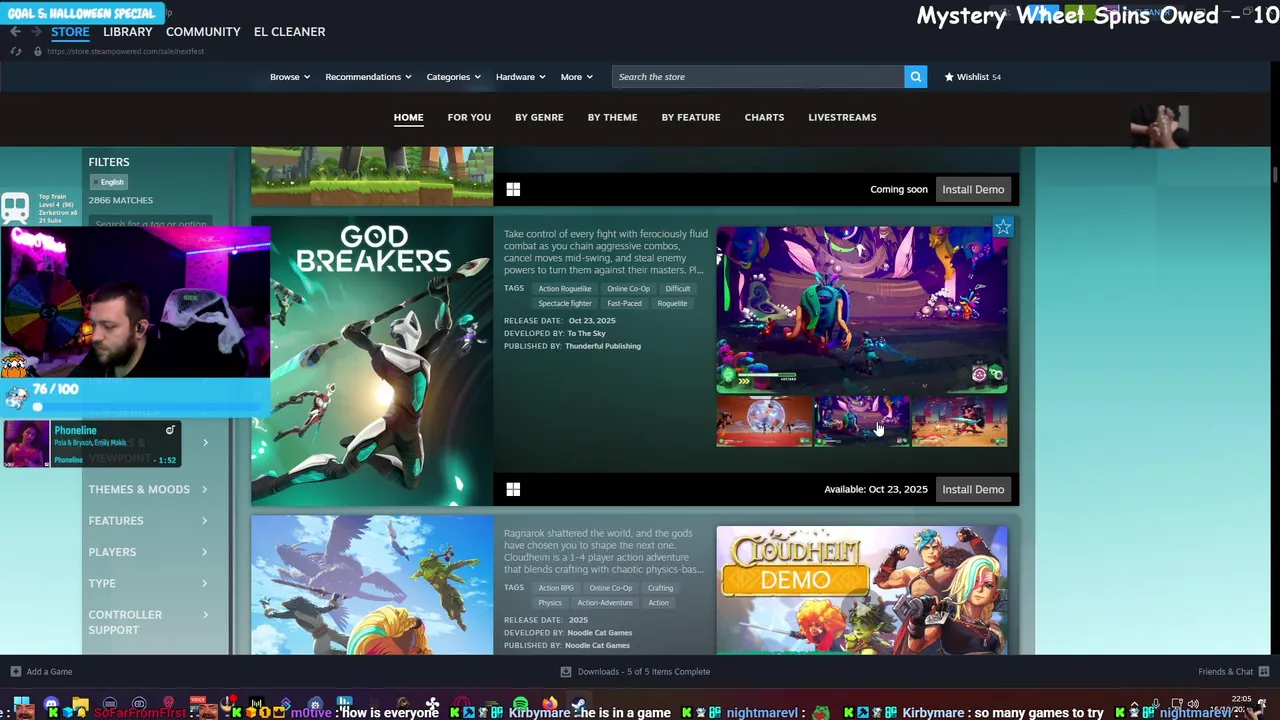Install the God Breakers demo

click(973, 489)
